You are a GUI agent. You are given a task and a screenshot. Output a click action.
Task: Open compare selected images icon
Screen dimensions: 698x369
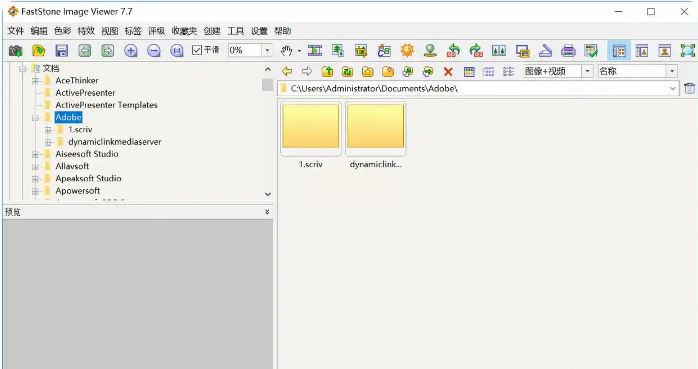pos(499,51)
